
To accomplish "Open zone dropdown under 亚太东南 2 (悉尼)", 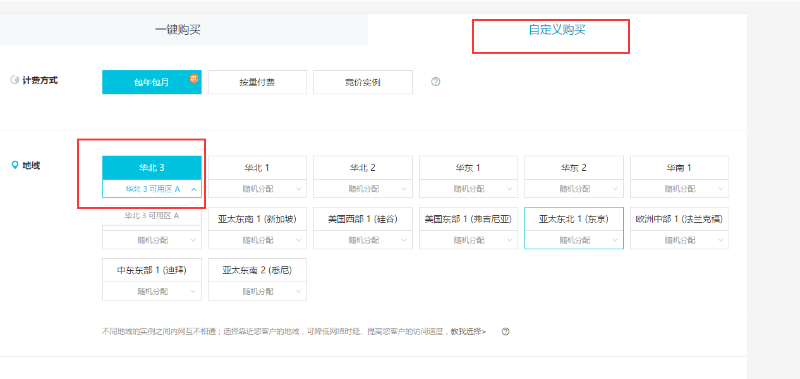I will 257,291.
